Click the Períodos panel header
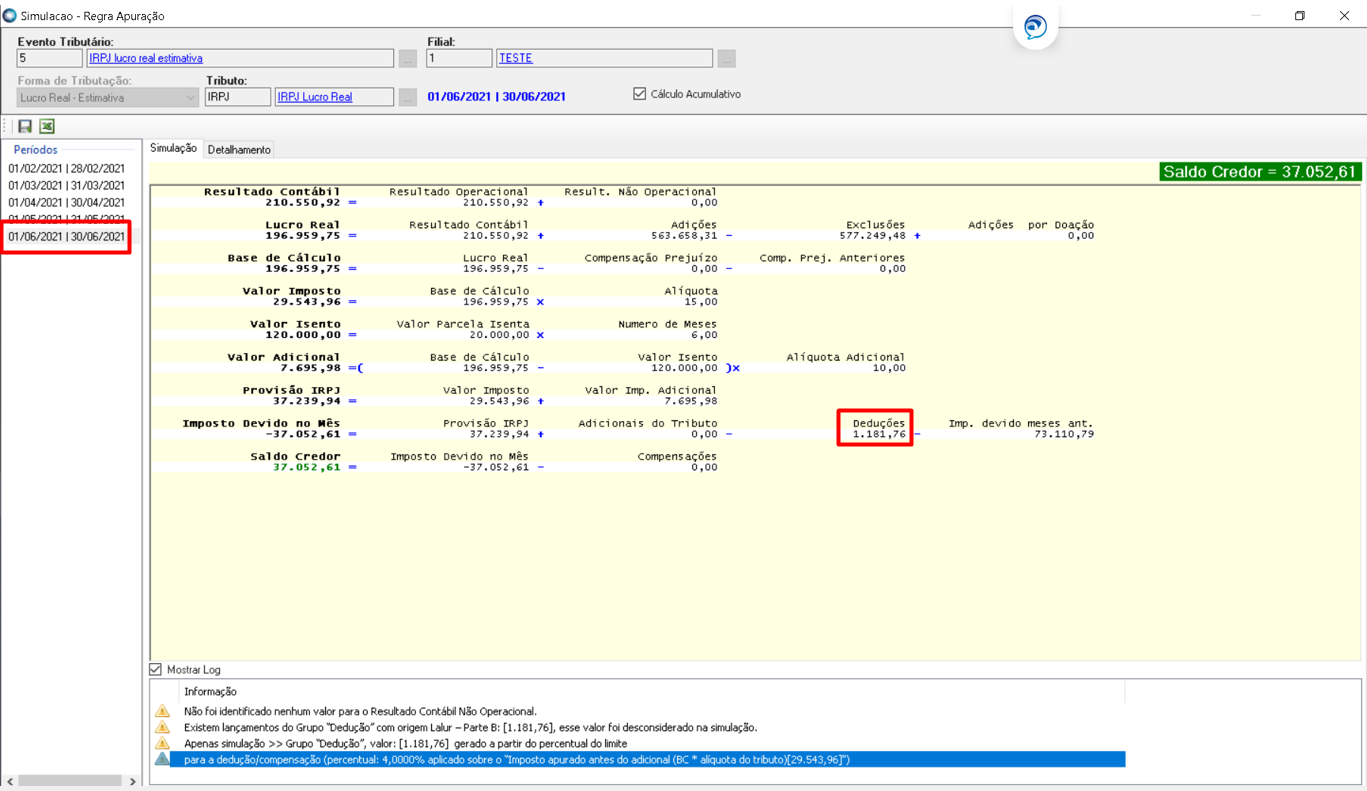 [x=36, y=149]
